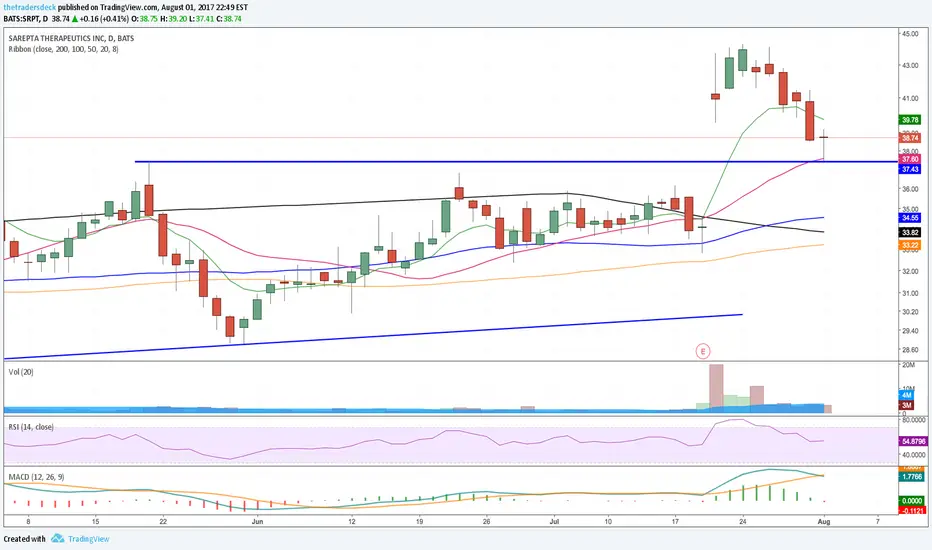Click the TradingView cloud logo icon
Image resolution: width=932 pixels, height=550 pixels.
tap(57, 539)
